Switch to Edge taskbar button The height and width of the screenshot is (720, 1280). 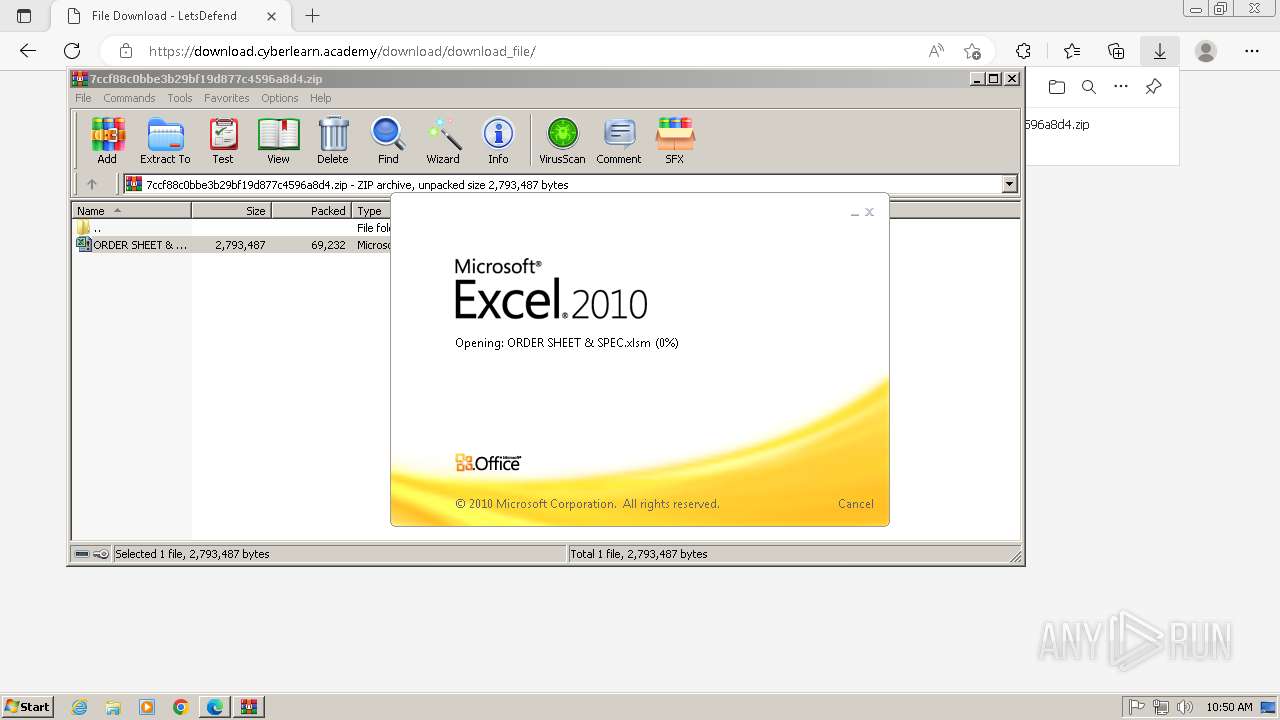pyautogui.click(x=215, y=707)
